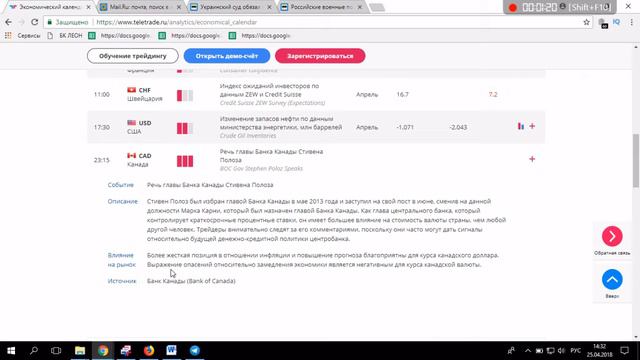The width and height of the screenshot is (640, 360).
Task: Open the IQ extension icon
Action: coord(616,22)
